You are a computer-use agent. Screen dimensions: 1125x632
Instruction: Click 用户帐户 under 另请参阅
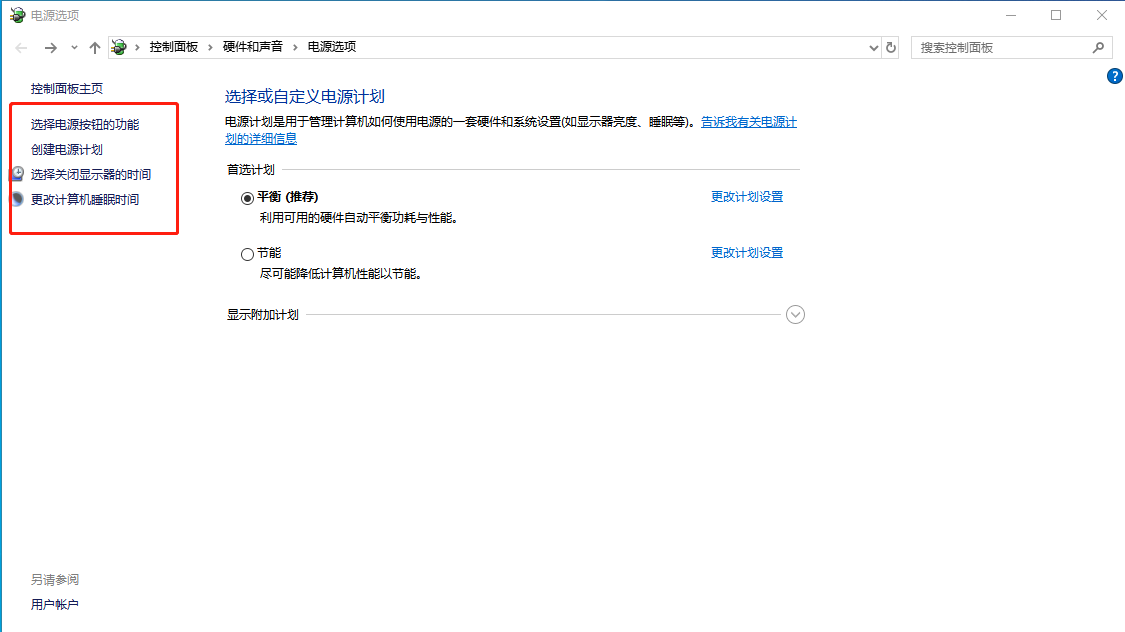click(54, 604)
